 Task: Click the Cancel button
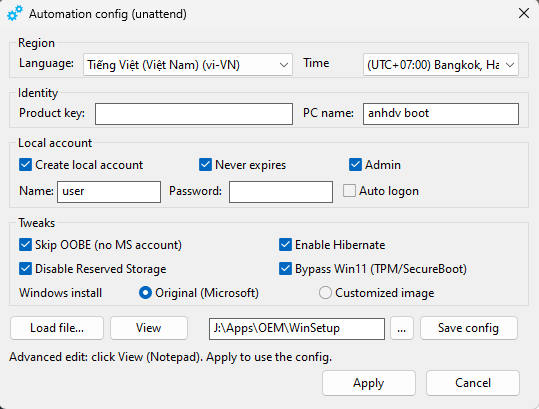pos(473,383)
